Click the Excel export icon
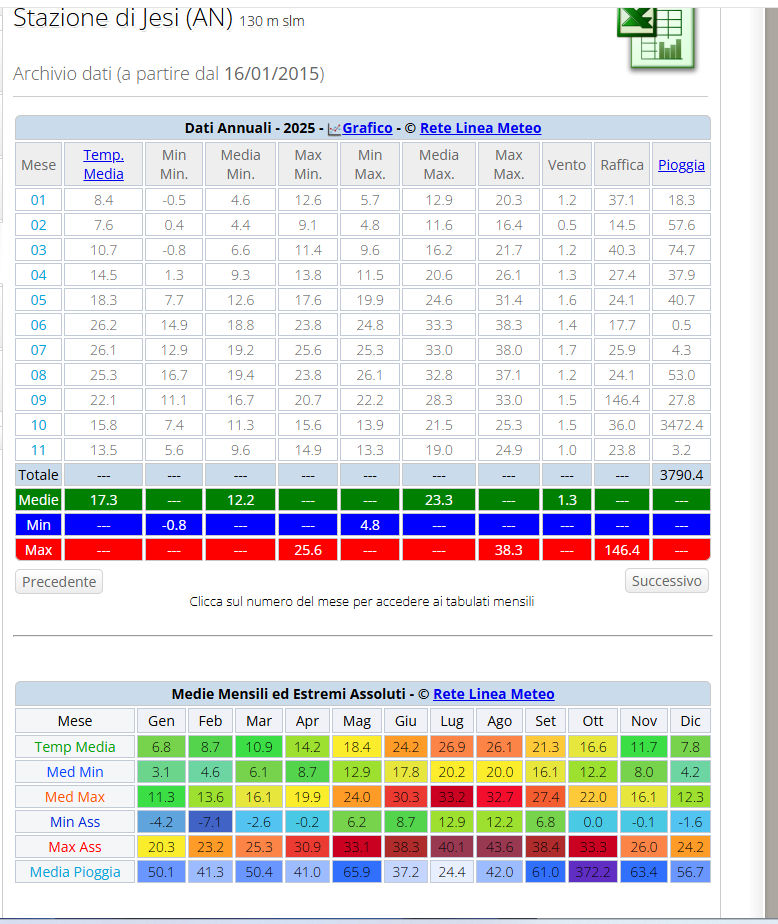The height and width of the screenshot is (924, 778). (x=655, y=35)
